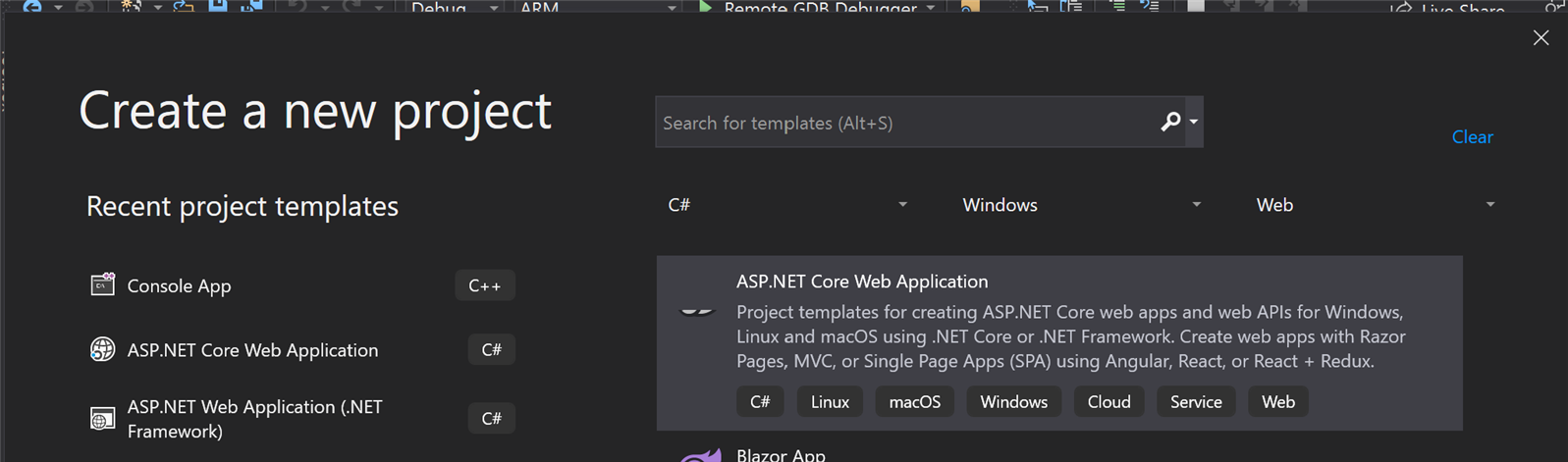Click the green Start debugging play icon
Viewport: 1568px width, 462px height.
[705, 7]
